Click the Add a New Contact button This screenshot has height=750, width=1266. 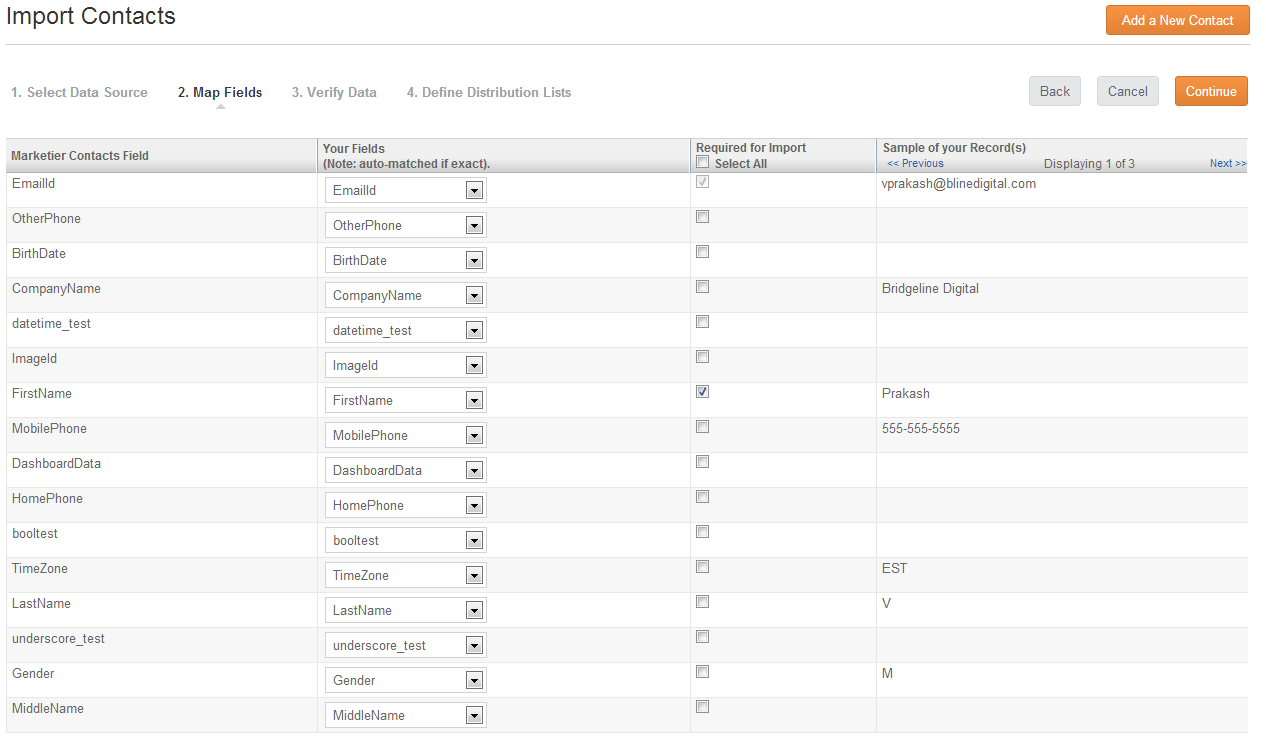click(1177, 20)
